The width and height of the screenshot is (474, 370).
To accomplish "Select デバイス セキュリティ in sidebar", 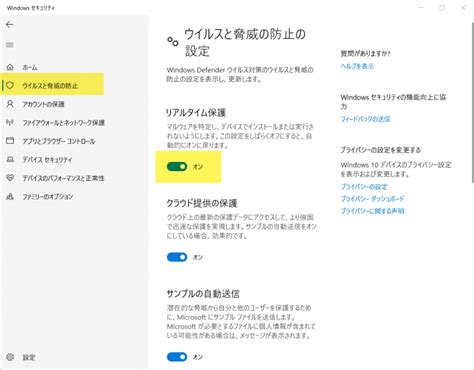I will tap(47, 160).
